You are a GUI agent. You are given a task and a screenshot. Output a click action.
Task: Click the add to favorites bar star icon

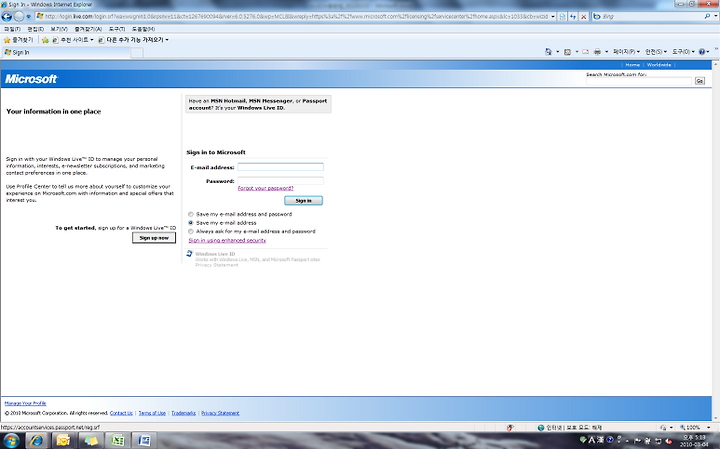point(45,40)
